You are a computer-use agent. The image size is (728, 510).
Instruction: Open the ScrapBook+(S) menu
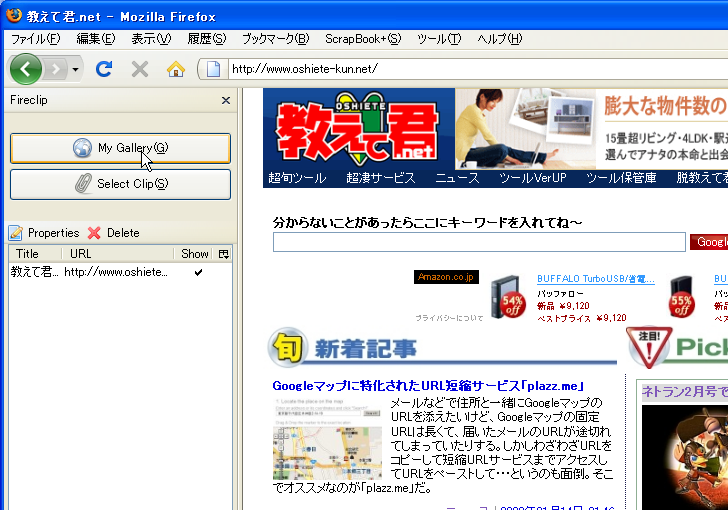pyautogui.click(x=363, y=39)
